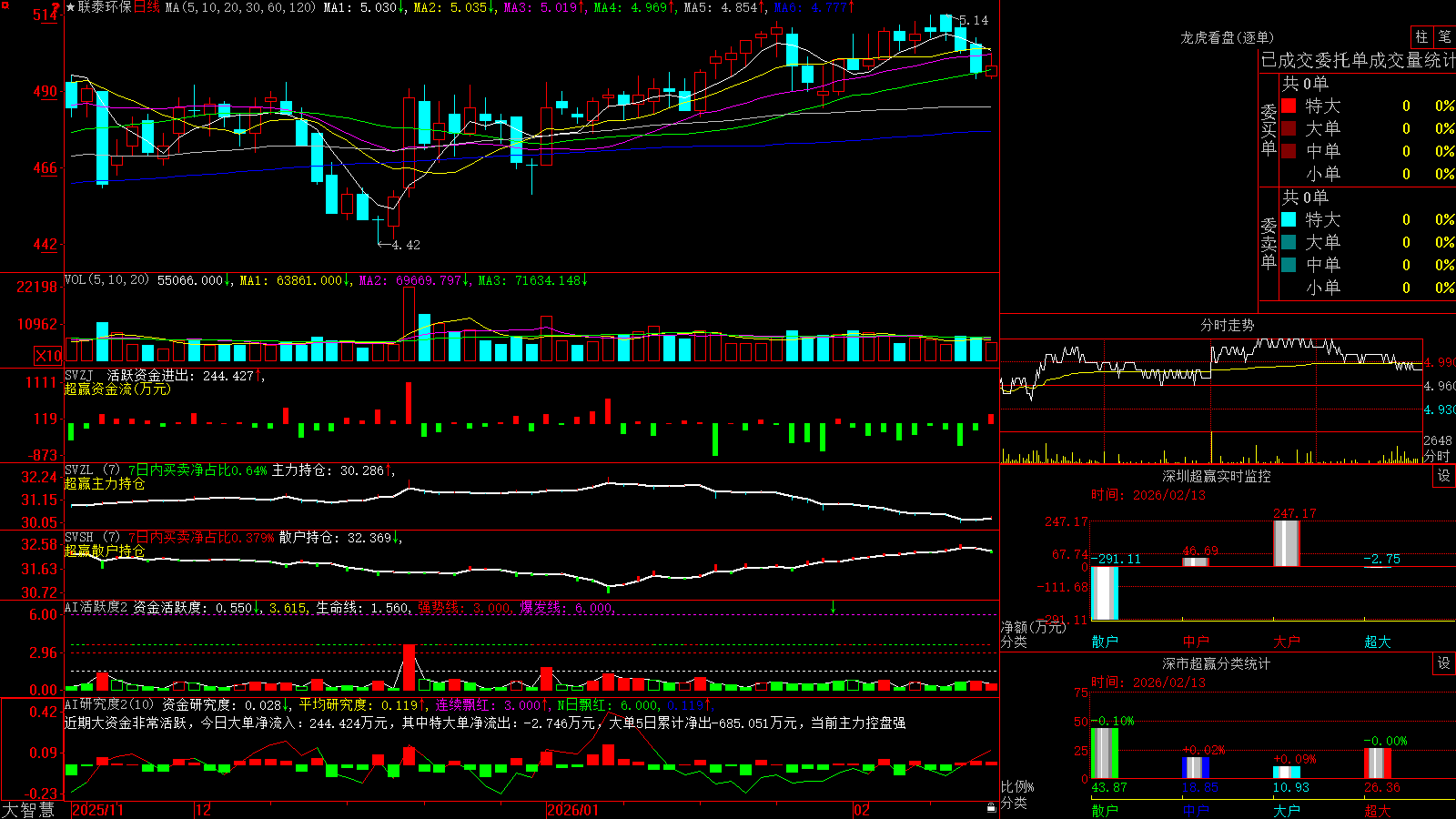Click the 深市超赢分类统计 title
This screenshot has height=819, width=1456.
click(1216, 663)
